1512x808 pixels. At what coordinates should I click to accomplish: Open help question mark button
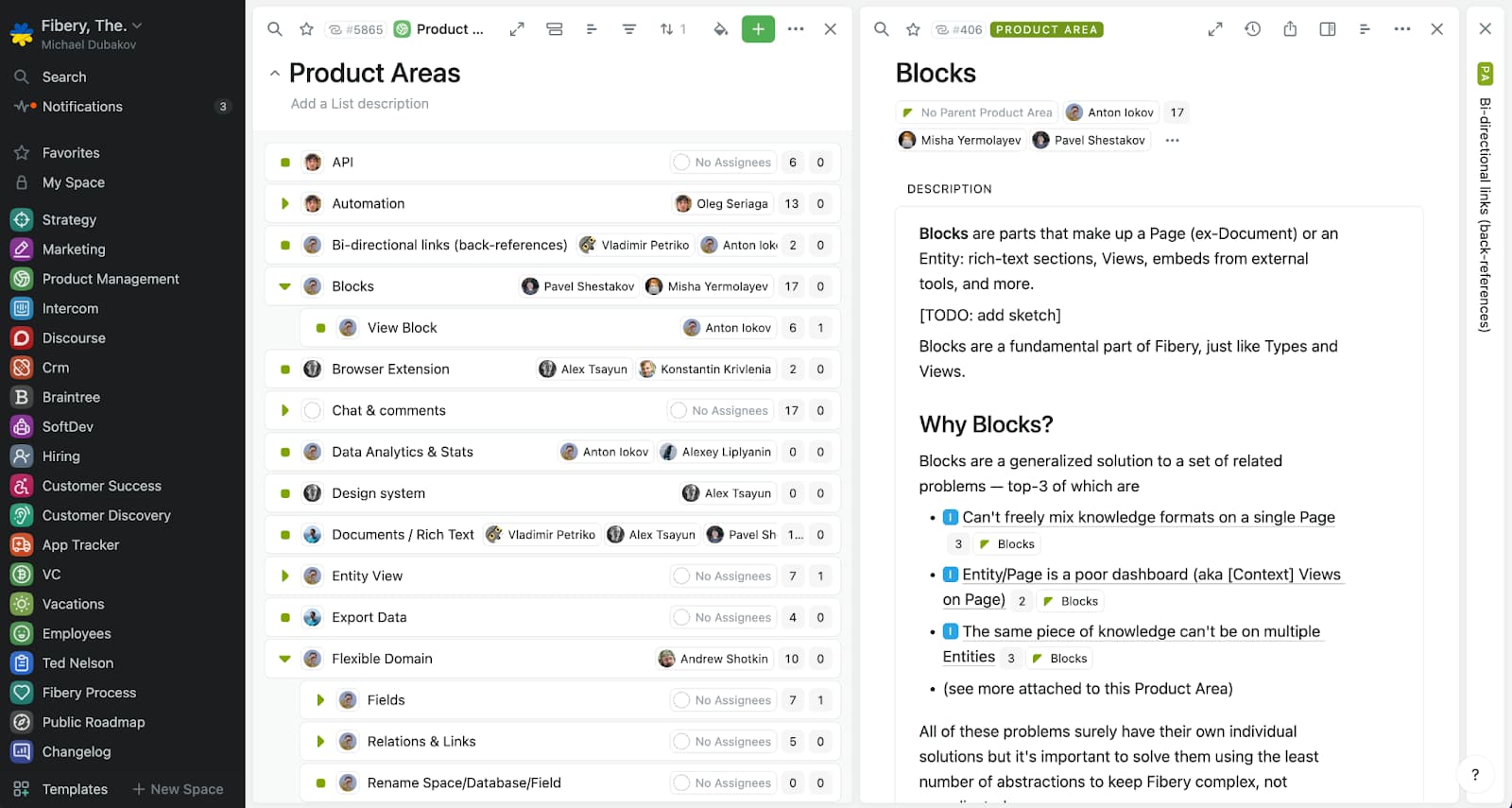click(x=1475, y=775)
